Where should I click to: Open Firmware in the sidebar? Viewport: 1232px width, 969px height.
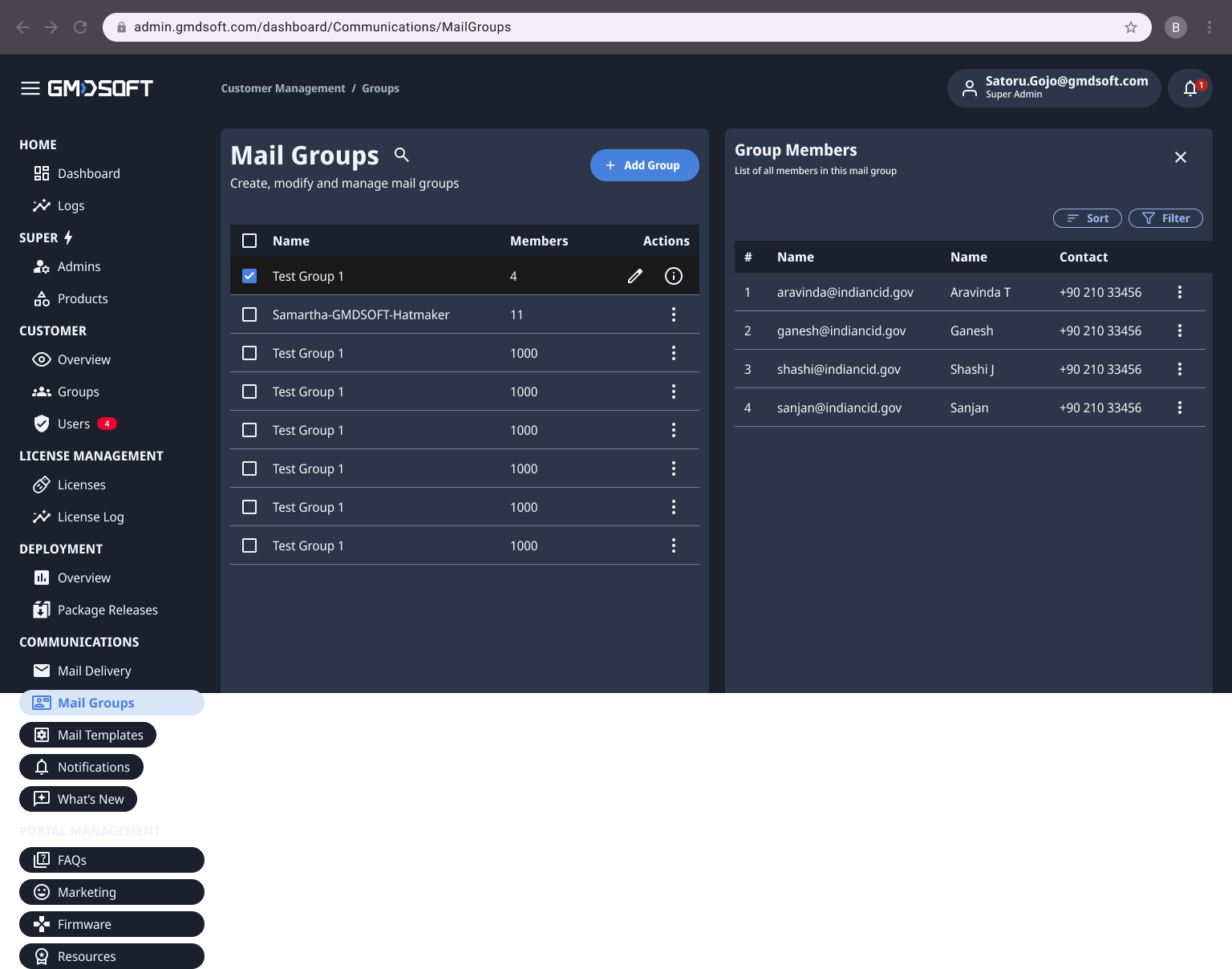[x=111, y=924]
